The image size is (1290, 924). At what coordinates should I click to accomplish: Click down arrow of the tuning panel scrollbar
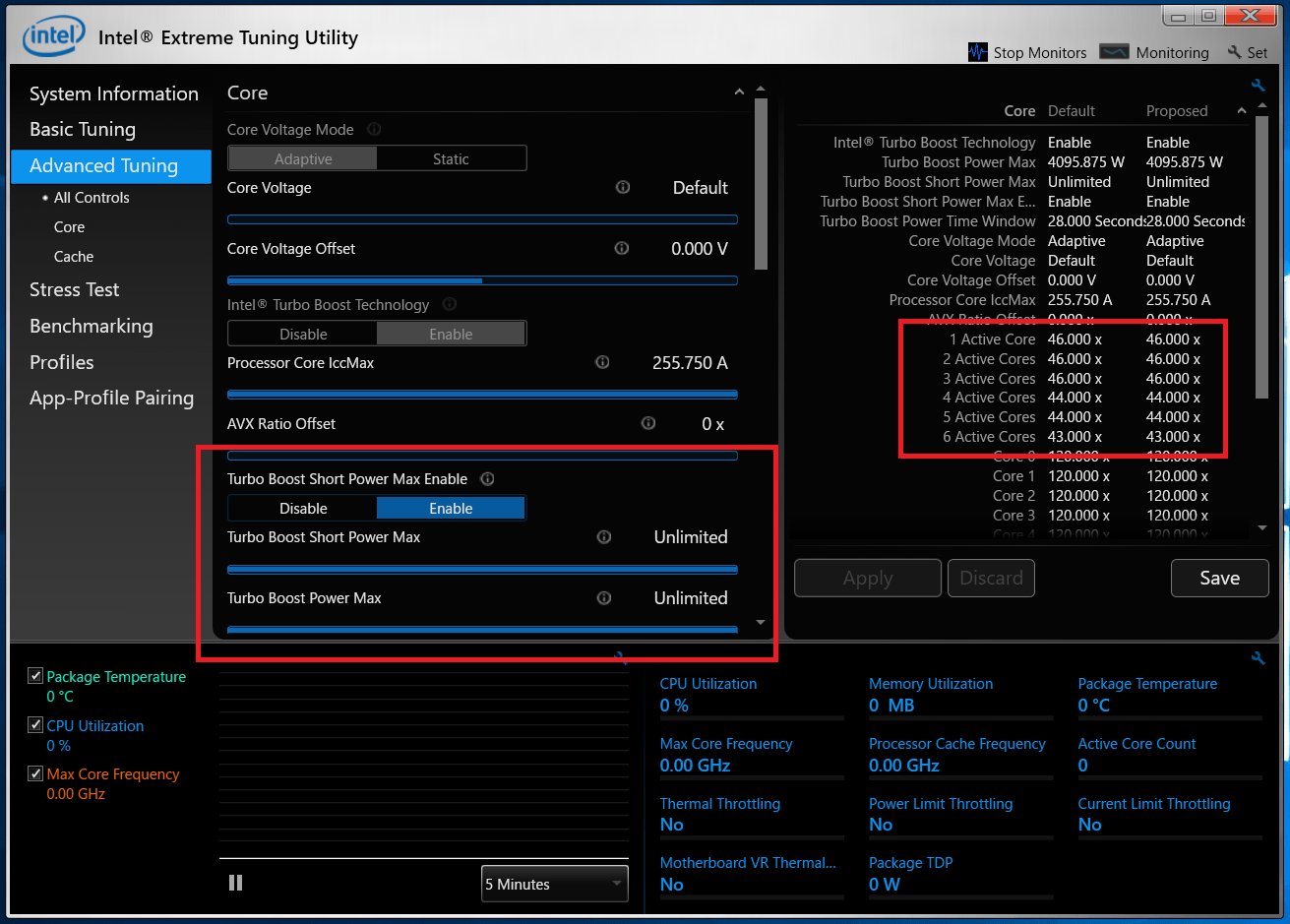760,623
